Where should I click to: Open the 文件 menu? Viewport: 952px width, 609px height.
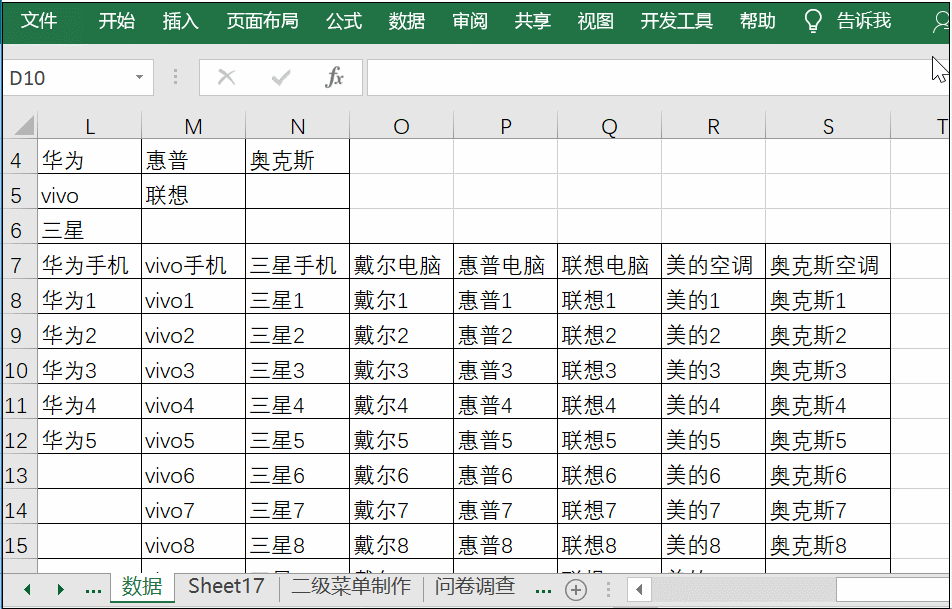pyautogui.click(x=39, y=21)
